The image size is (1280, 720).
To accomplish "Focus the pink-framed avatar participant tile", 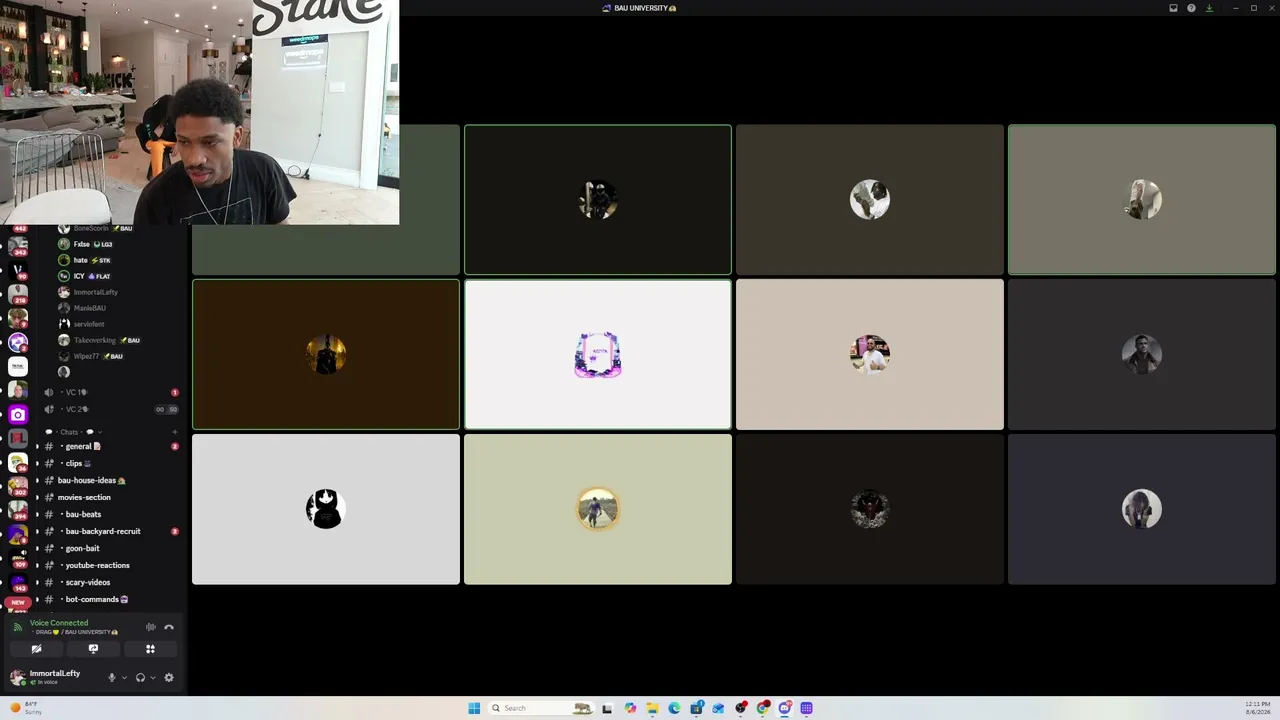I will pyautogui.click(x=598, y=355).
